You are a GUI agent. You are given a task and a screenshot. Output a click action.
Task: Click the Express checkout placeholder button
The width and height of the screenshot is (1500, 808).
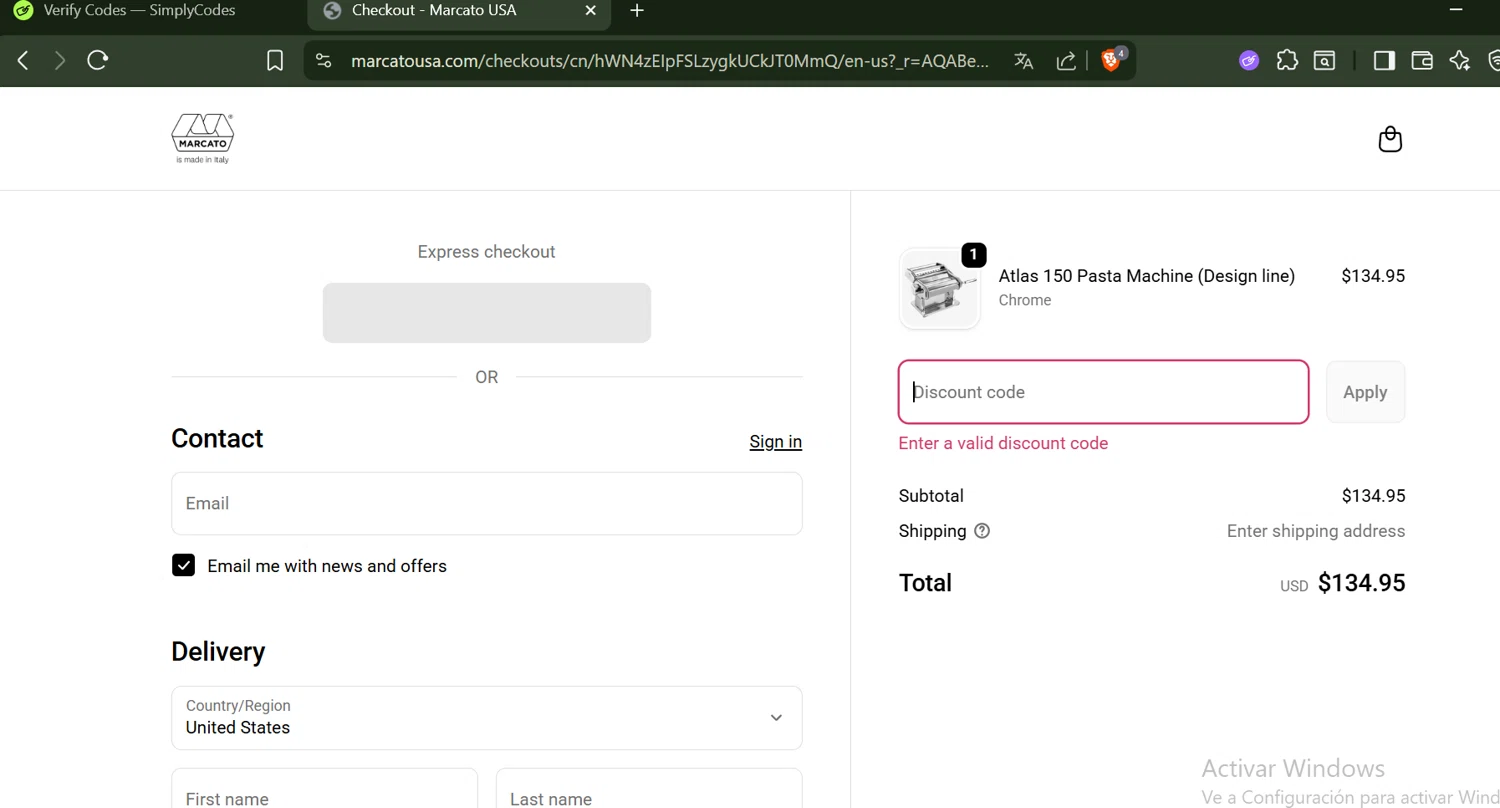487,313
